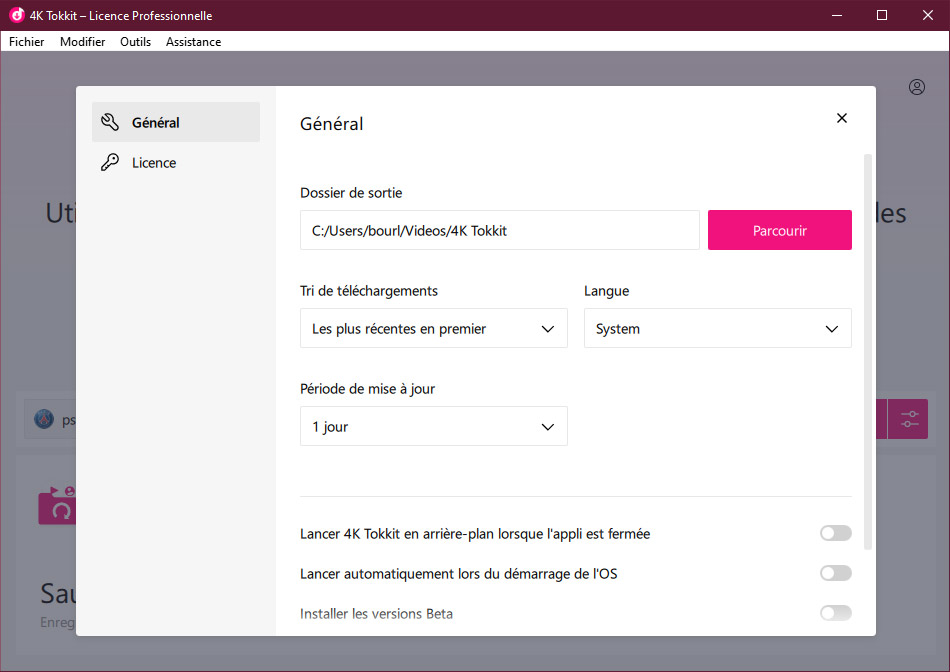Toggle Installer les versions Beta switch

point(835,613)
